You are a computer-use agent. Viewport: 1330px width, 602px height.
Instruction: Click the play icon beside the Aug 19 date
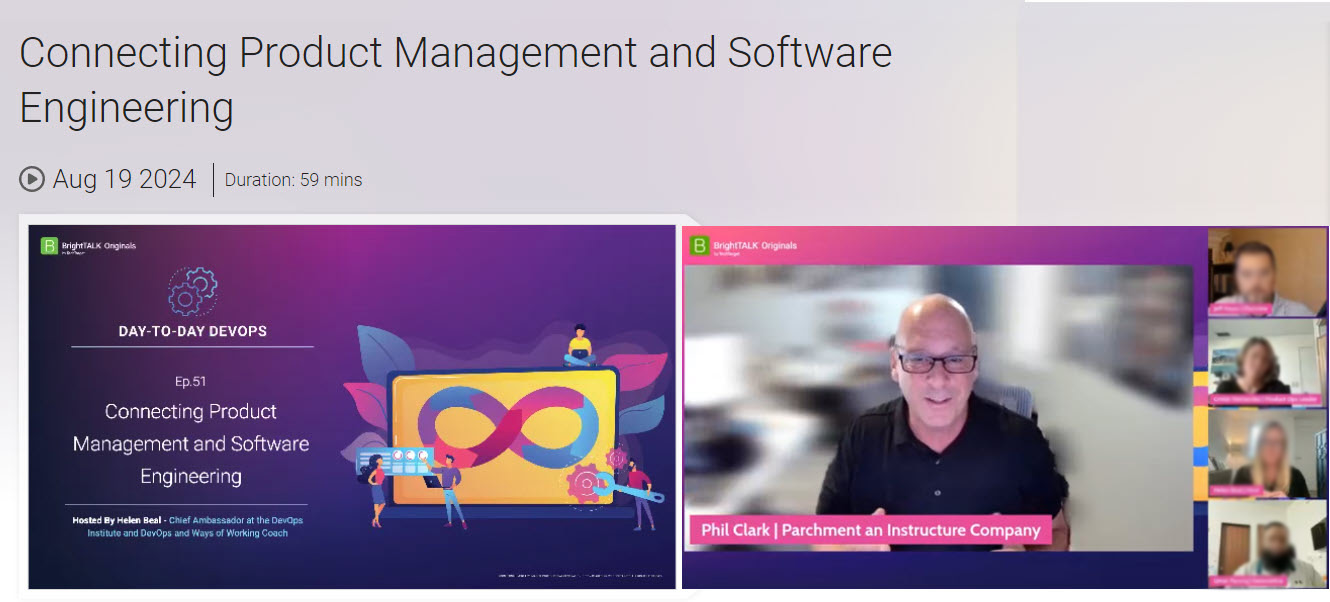(31, 178)
